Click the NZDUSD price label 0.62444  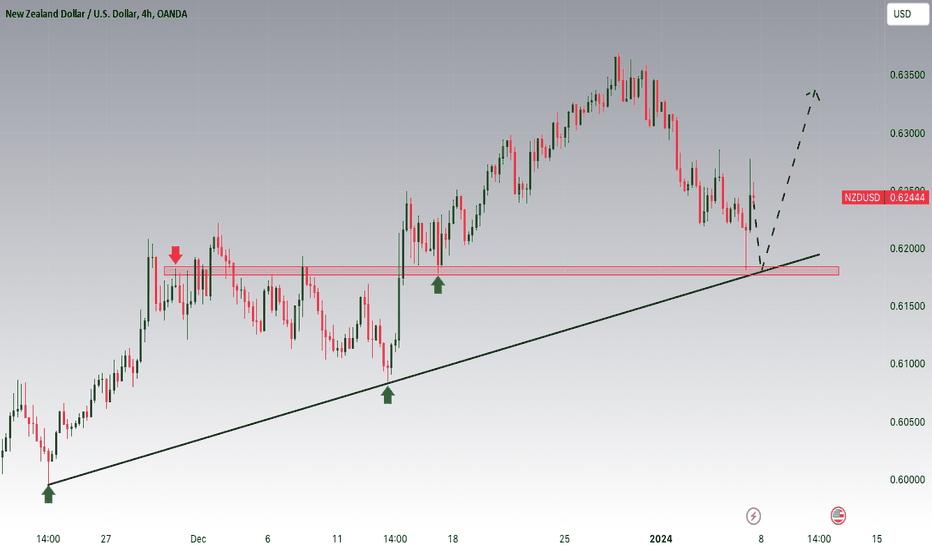(x=884, y=197)
